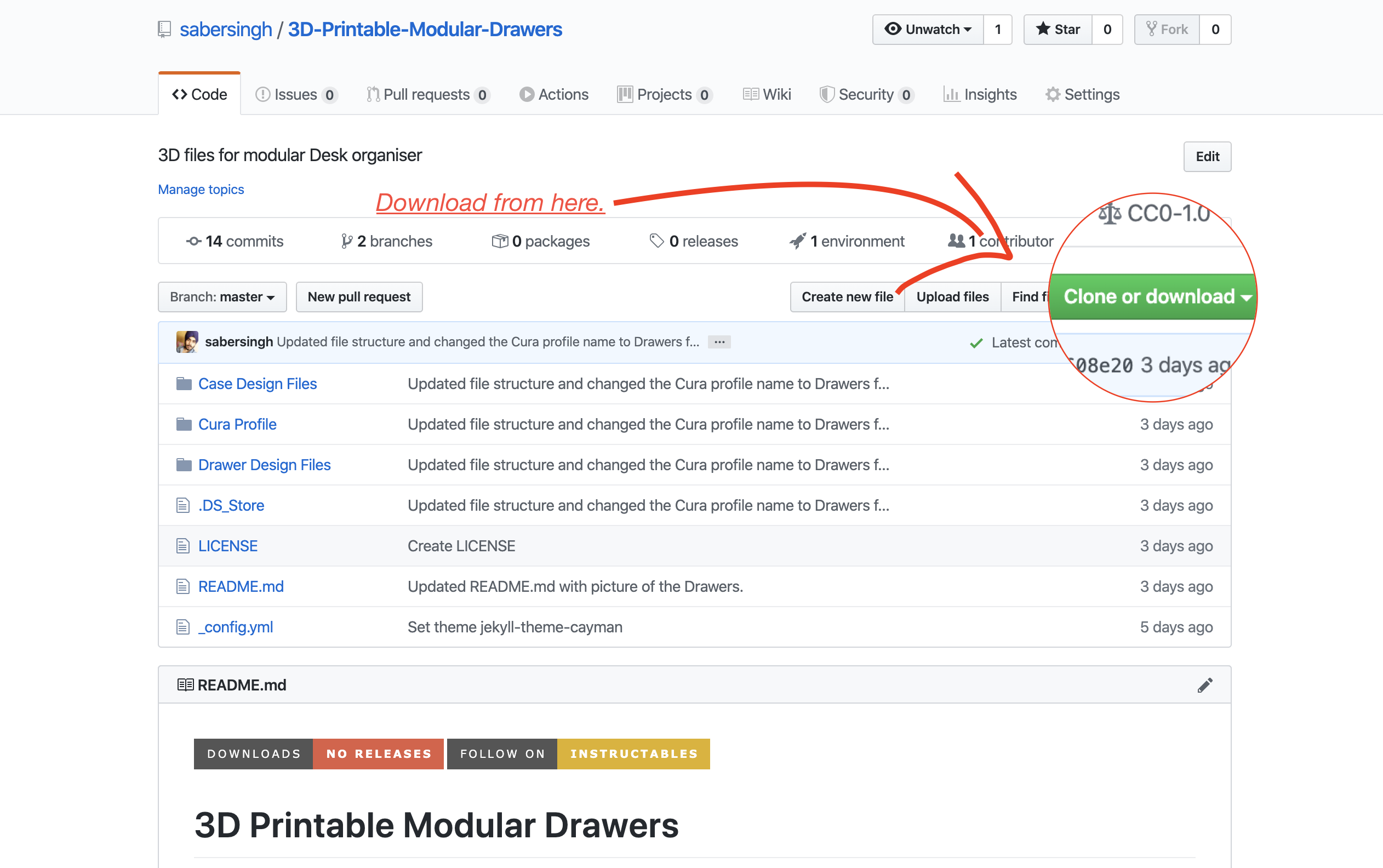
Task: Select the Code tab
Action: (199, 94)
